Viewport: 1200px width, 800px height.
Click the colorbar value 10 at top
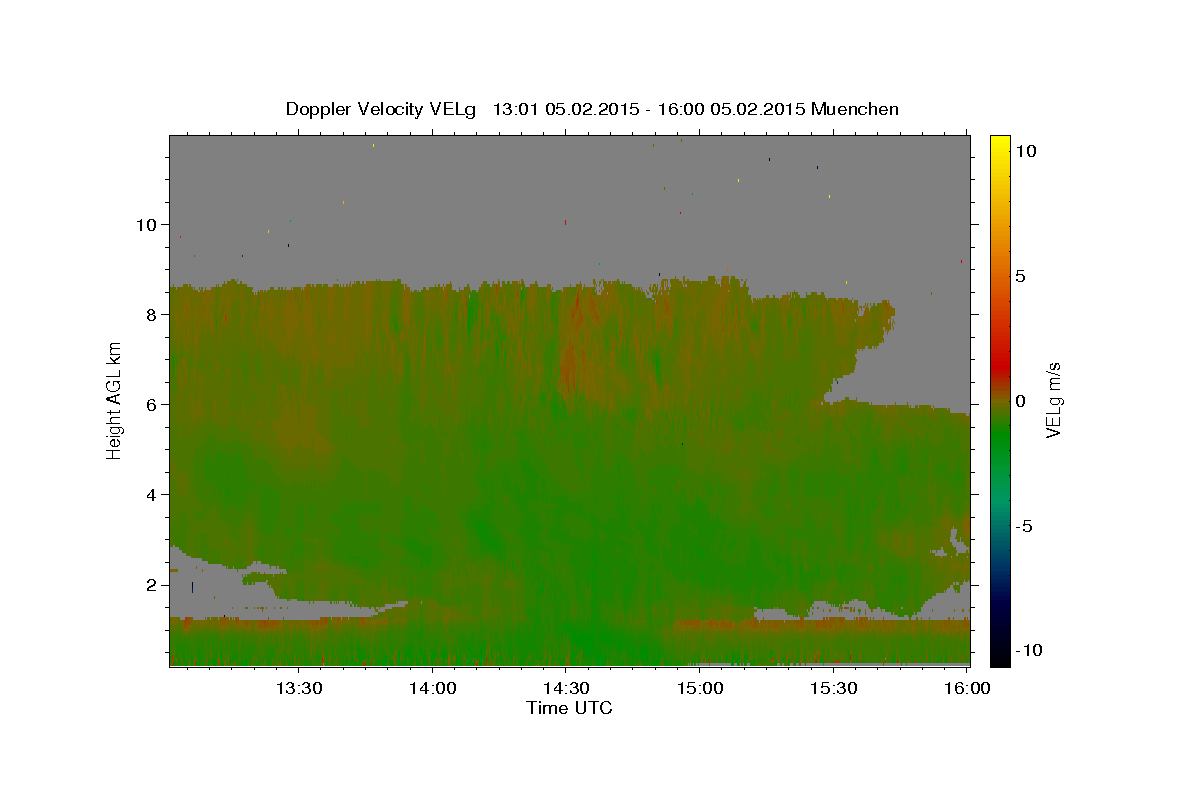[1026, 151]
